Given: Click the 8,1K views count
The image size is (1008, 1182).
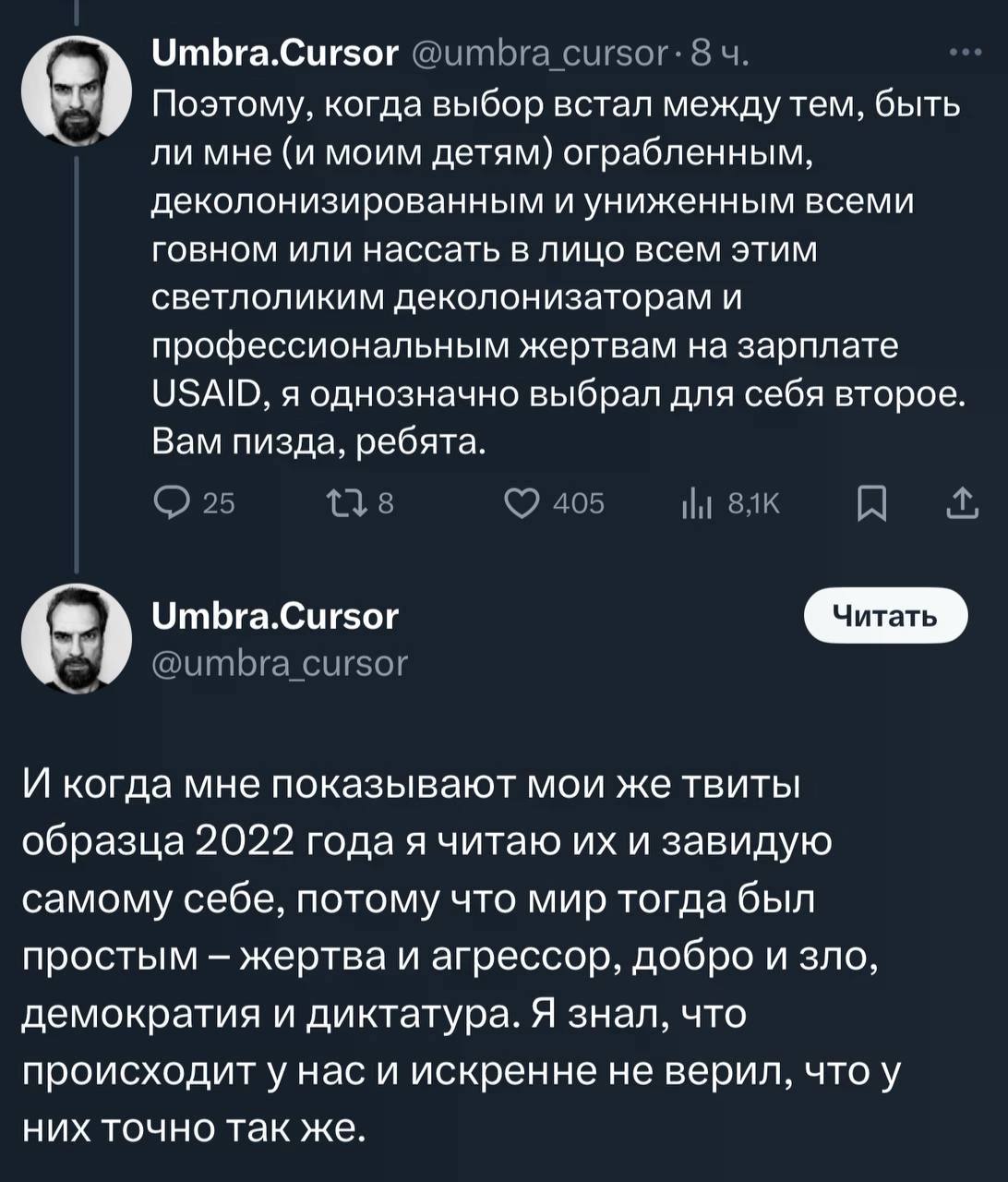Looking at the screenshot, I should coord(753,503).
